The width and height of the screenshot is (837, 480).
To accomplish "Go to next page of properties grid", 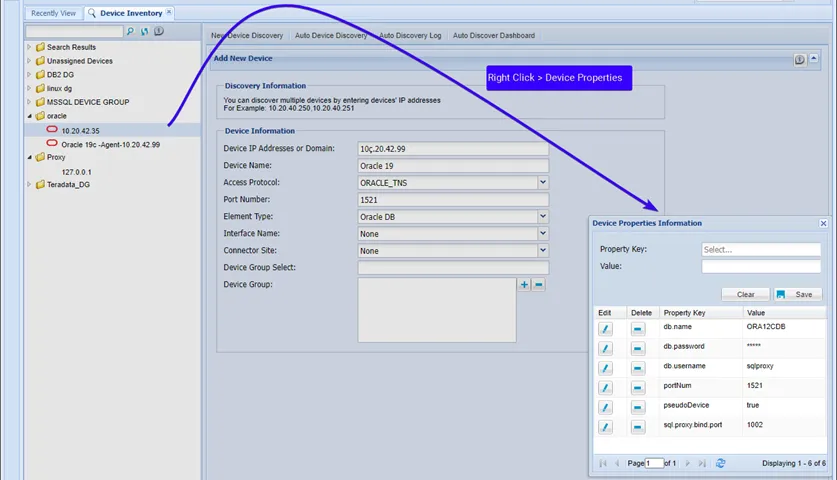I will point(688,463).
